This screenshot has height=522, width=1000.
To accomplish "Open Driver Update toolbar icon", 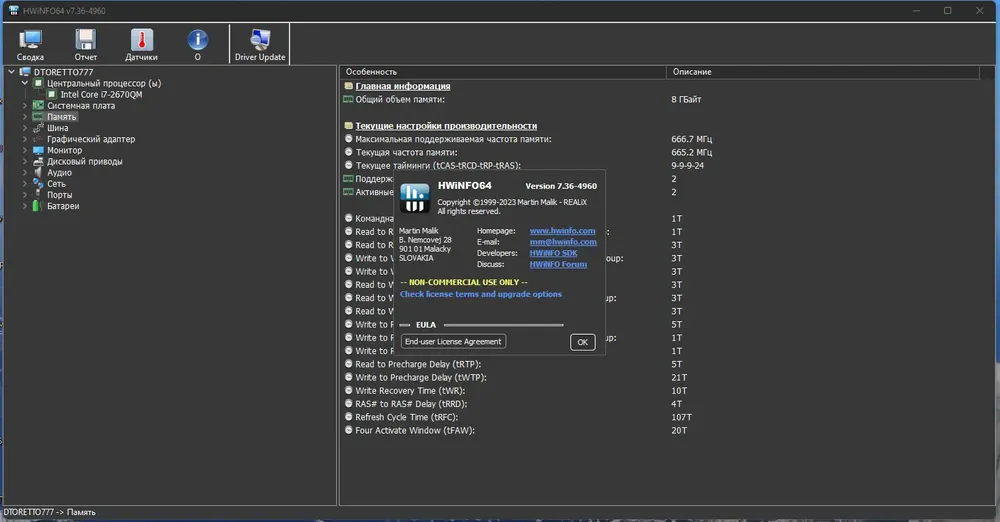I will click(260, 45).
